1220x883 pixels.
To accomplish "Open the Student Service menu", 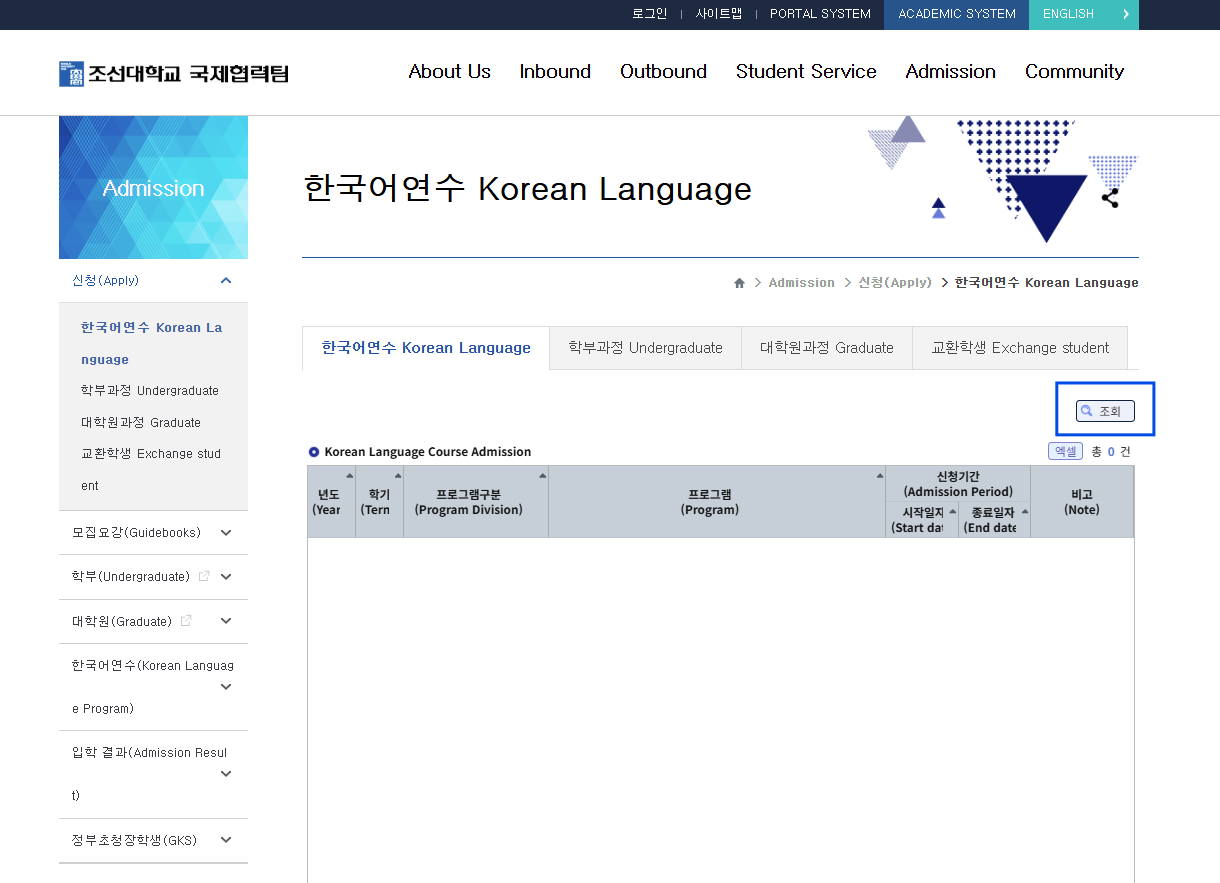I will (805, 72).
